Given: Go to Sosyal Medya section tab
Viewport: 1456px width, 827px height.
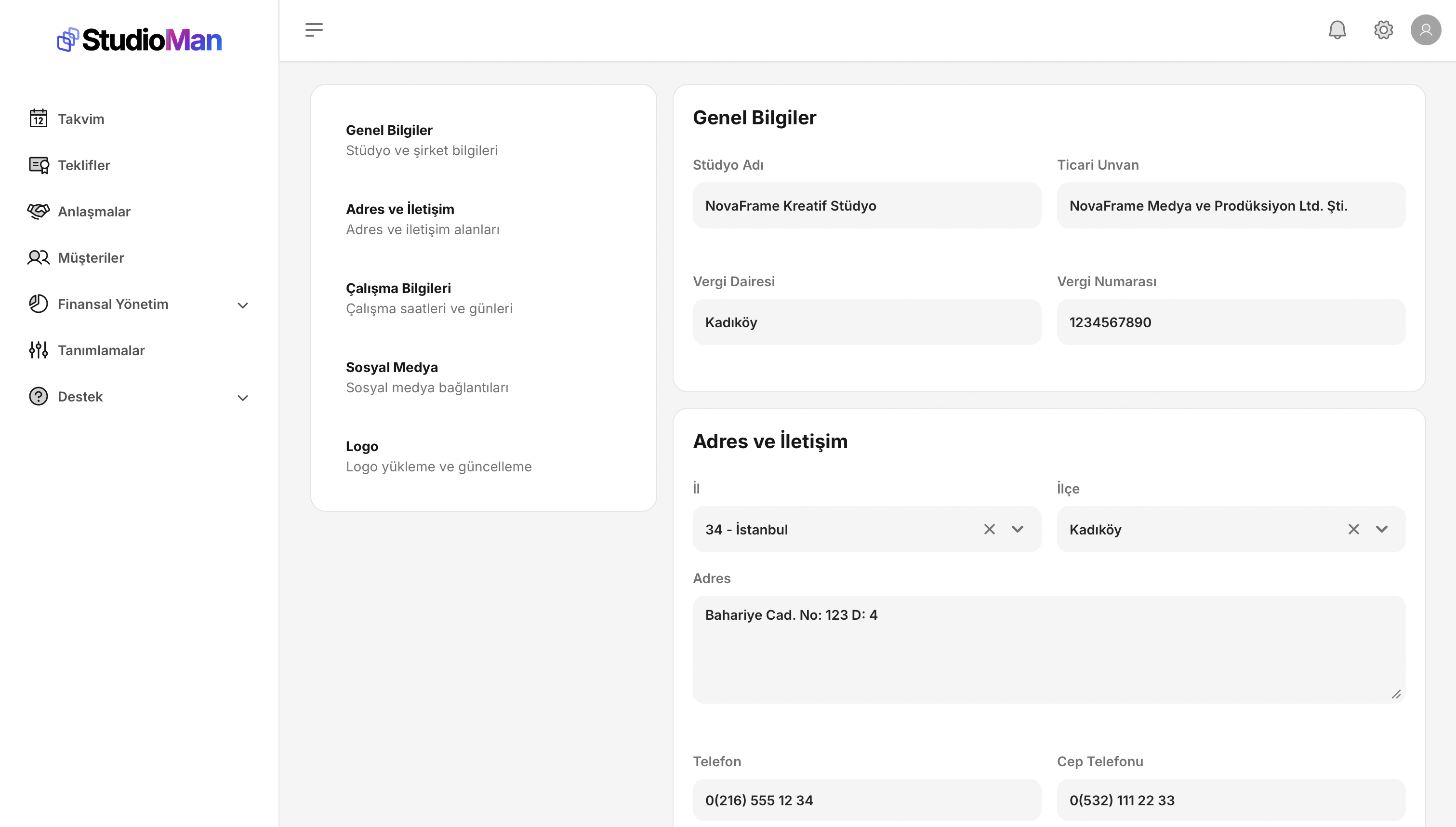Looking at the screenshot, I should [x=483, y=376].
